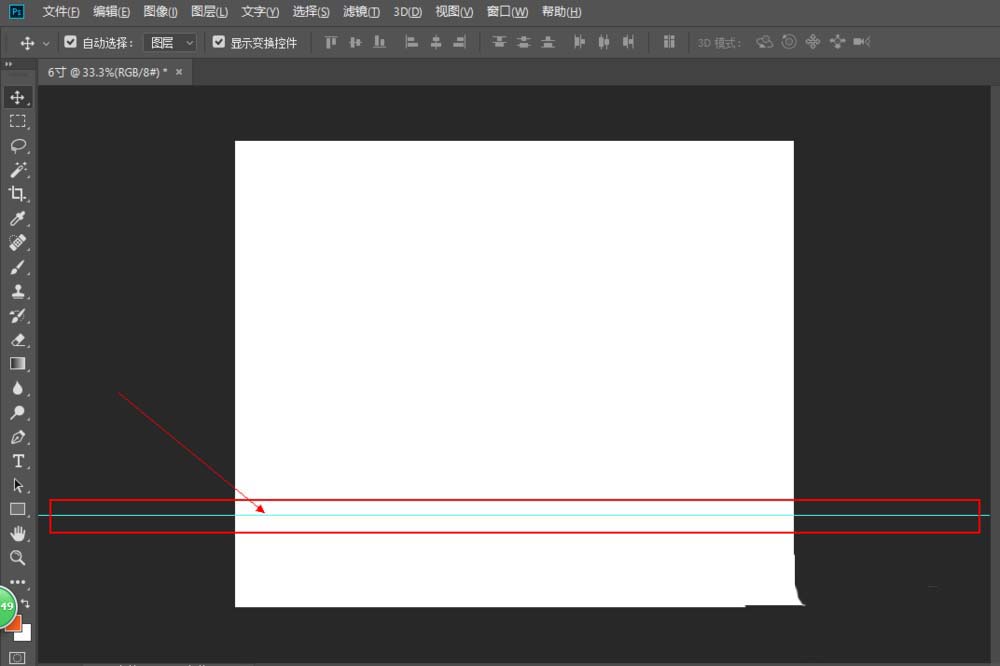The width and height of the screenshot is (1000, 666).
Task: Align left edges in options bar
Action: (411, 42)
